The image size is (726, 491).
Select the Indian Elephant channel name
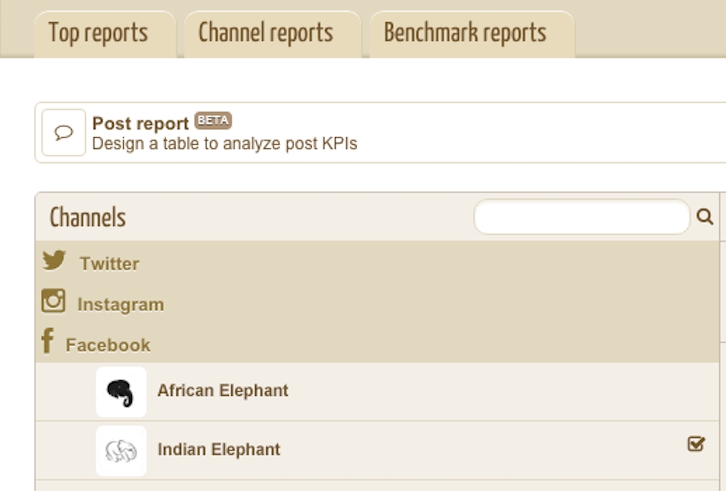pos(219,449)
